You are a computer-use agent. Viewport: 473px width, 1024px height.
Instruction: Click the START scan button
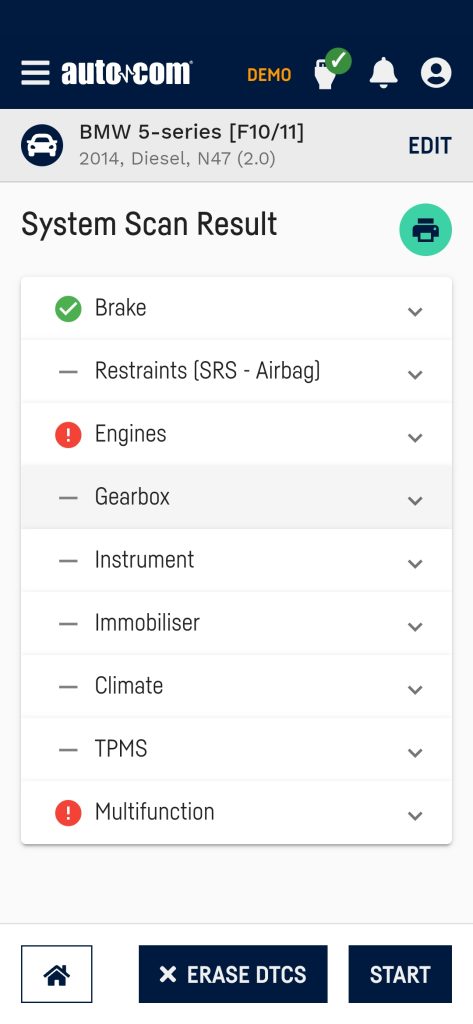tap(400, 974)
